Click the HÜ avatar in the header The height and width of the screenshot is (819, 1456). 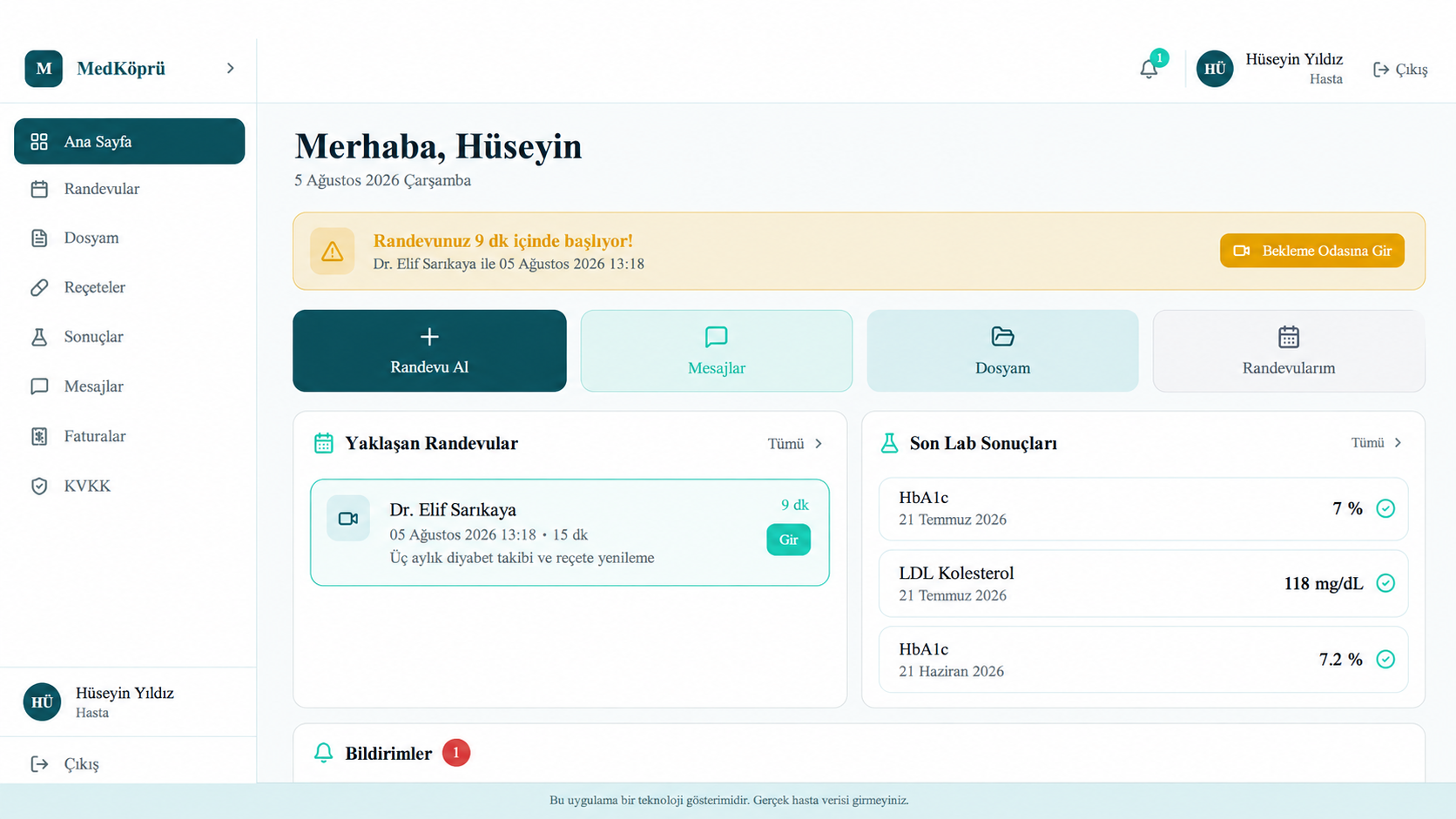1215,69
